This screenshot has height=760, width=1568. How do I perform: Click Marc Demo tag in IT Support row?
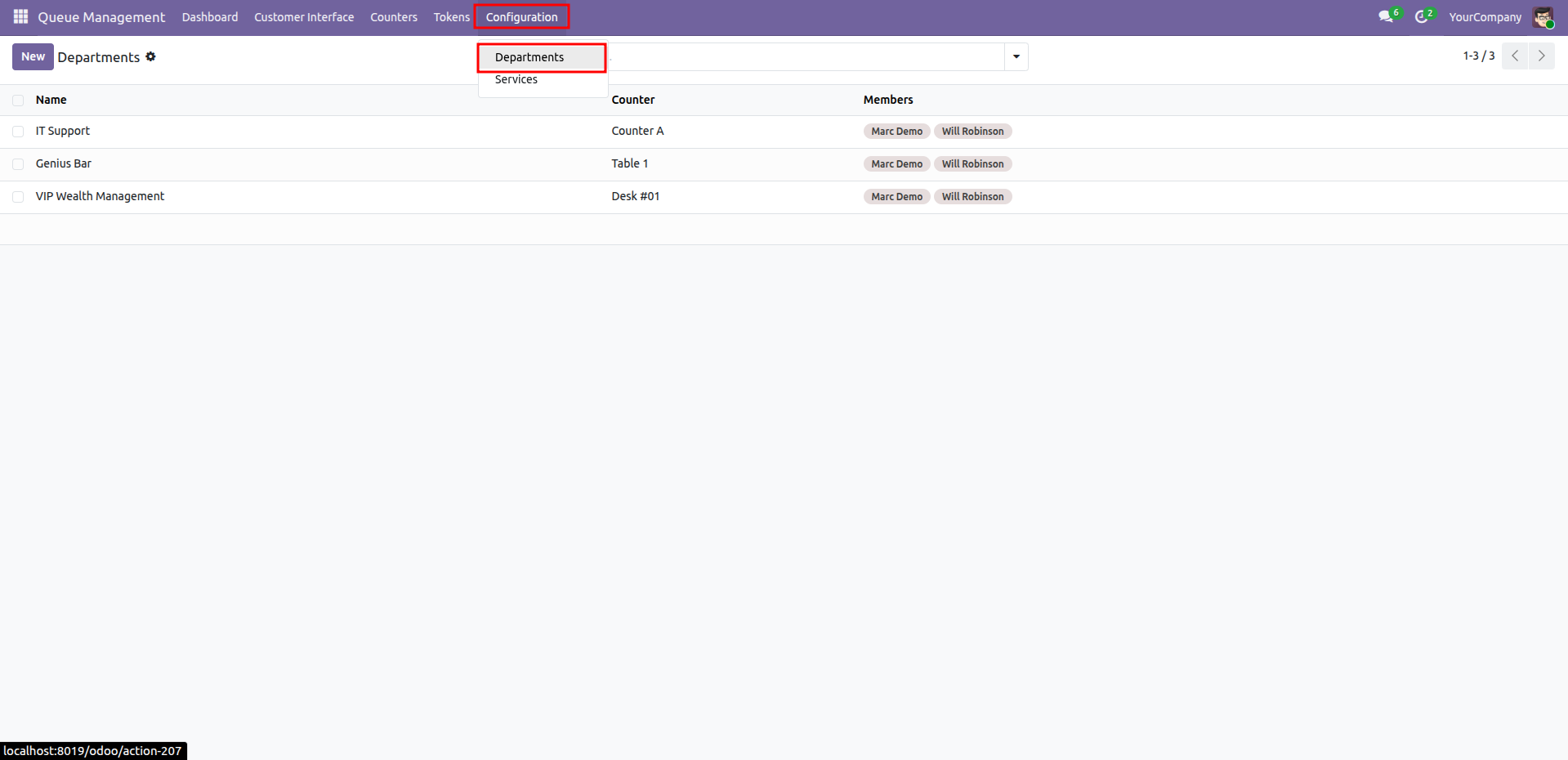[896, 132]
